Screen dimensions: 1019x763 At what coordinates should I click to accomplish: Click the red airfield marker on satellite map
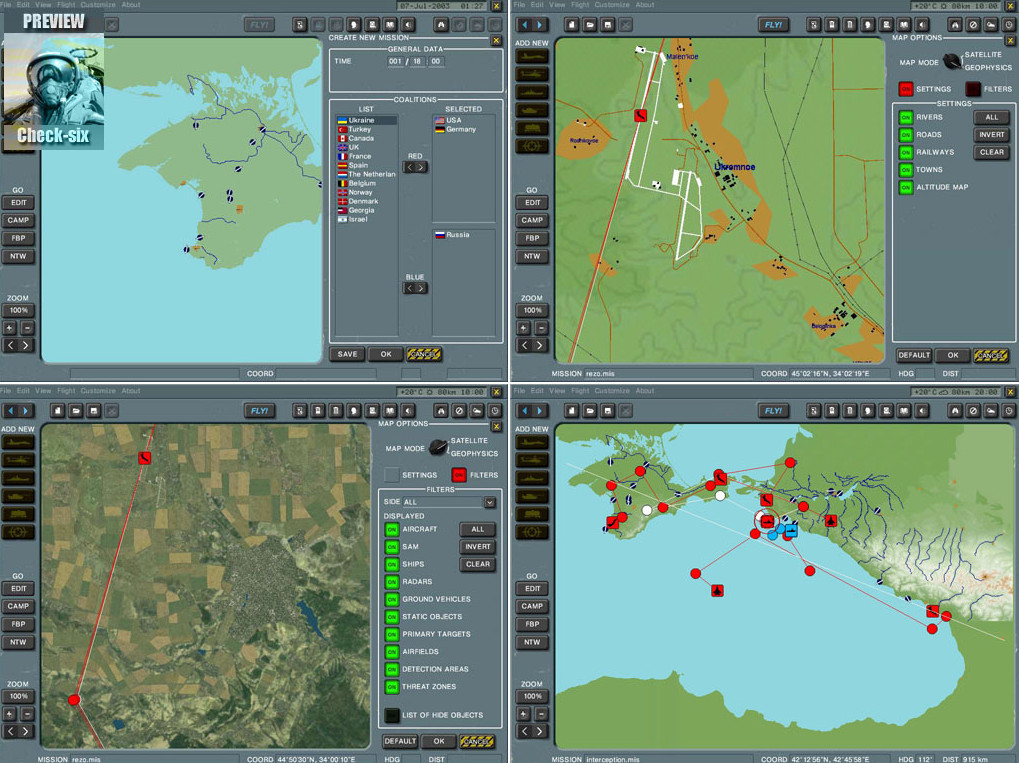[x=145, y=457]
